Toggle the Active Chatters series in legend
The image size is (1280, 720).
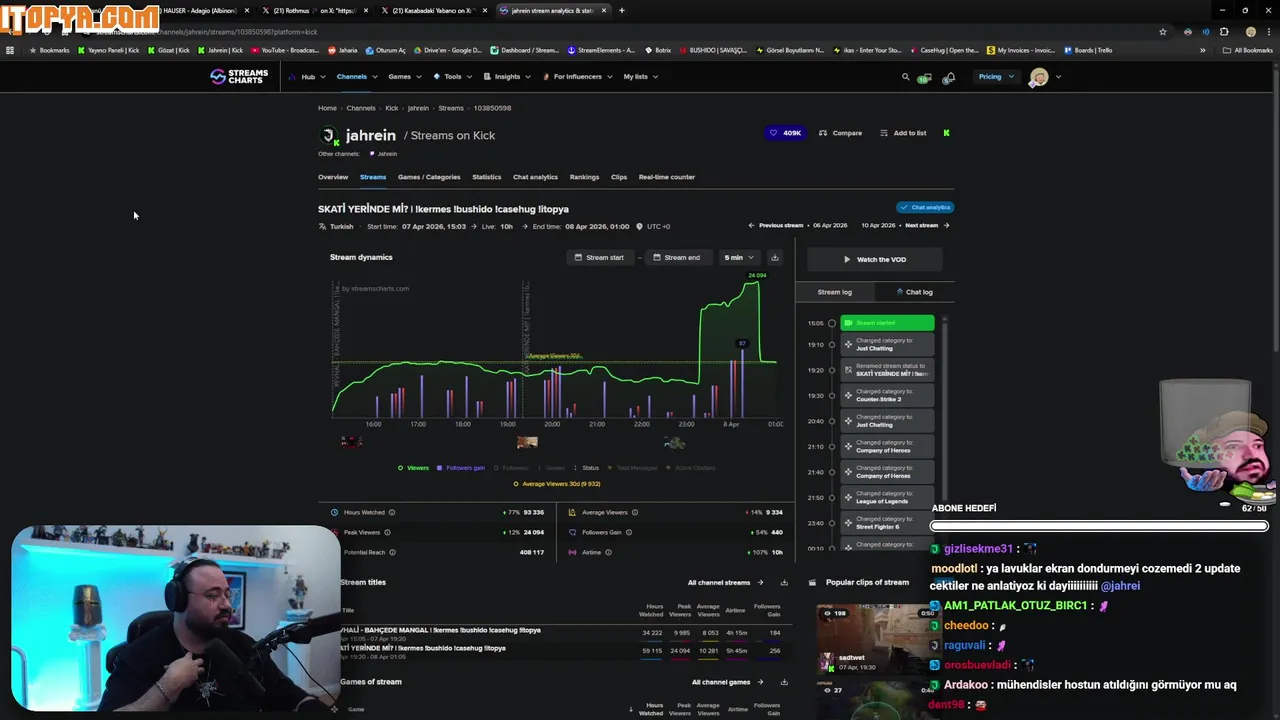tap(691, 468)
